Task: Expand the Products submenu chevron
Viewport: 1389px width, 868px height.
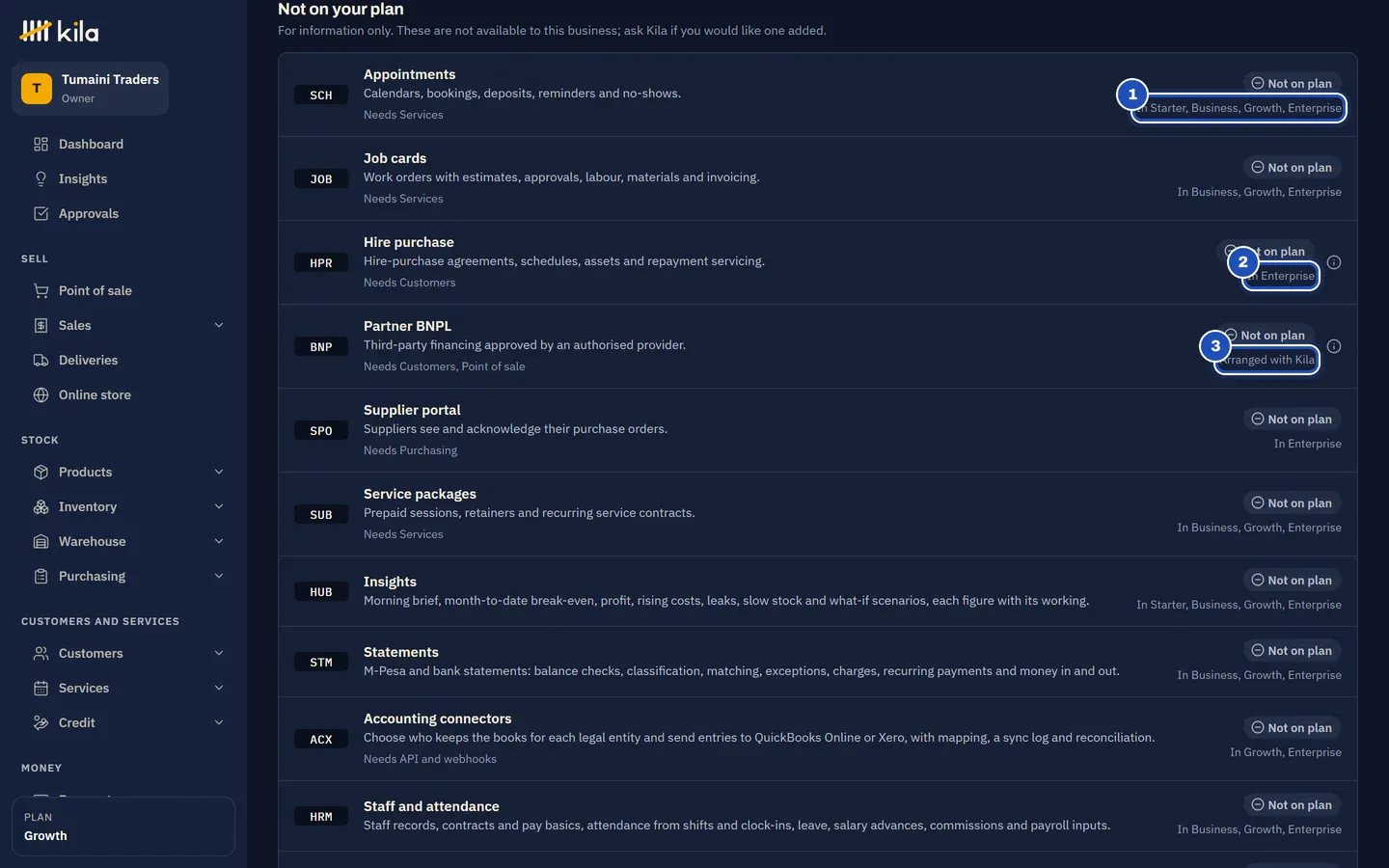Action: tap(219, 473)
